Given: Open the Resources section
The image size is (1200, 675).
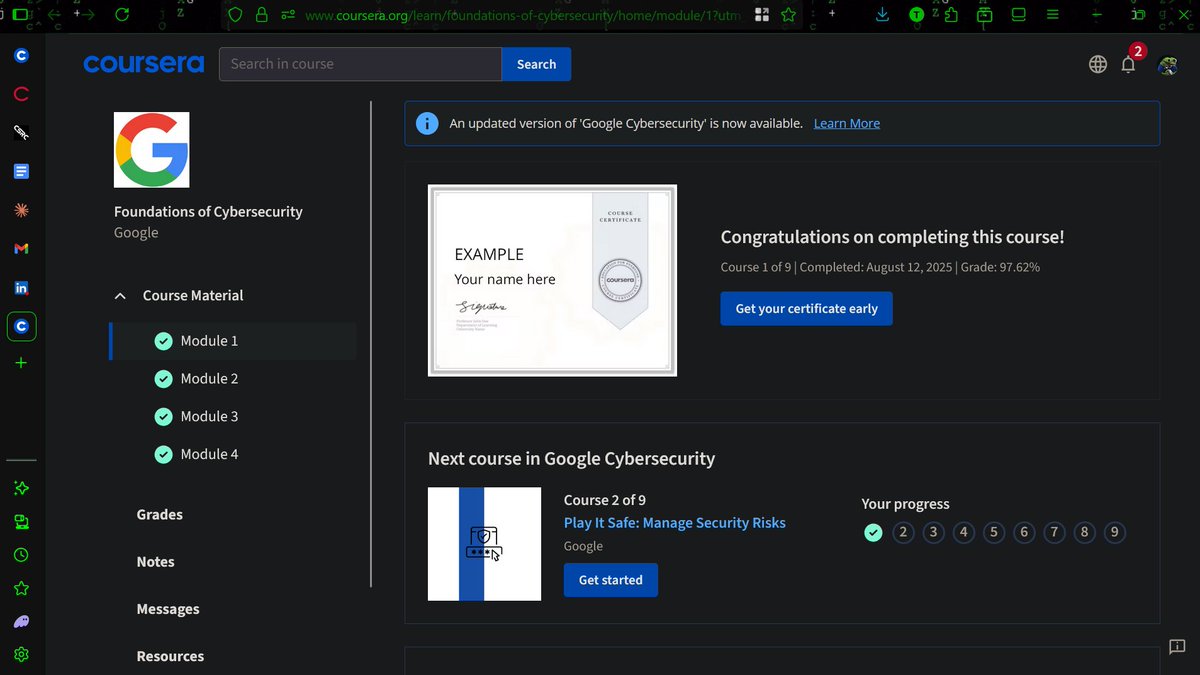Looking at the screenshot, I should pyautogui.click(x=170, y=656).
